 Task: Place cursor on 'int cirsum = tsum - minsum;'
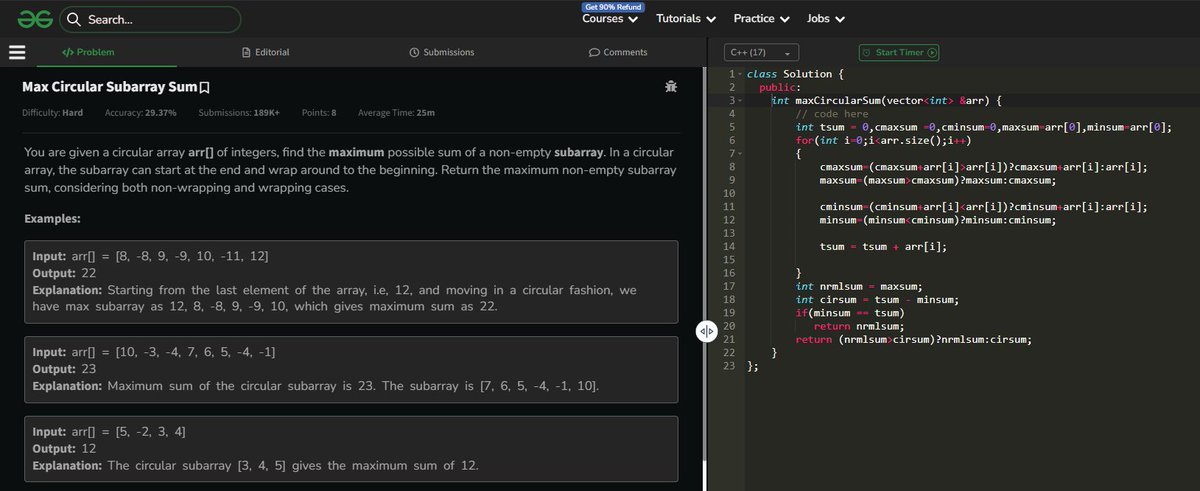coord(877,299)
